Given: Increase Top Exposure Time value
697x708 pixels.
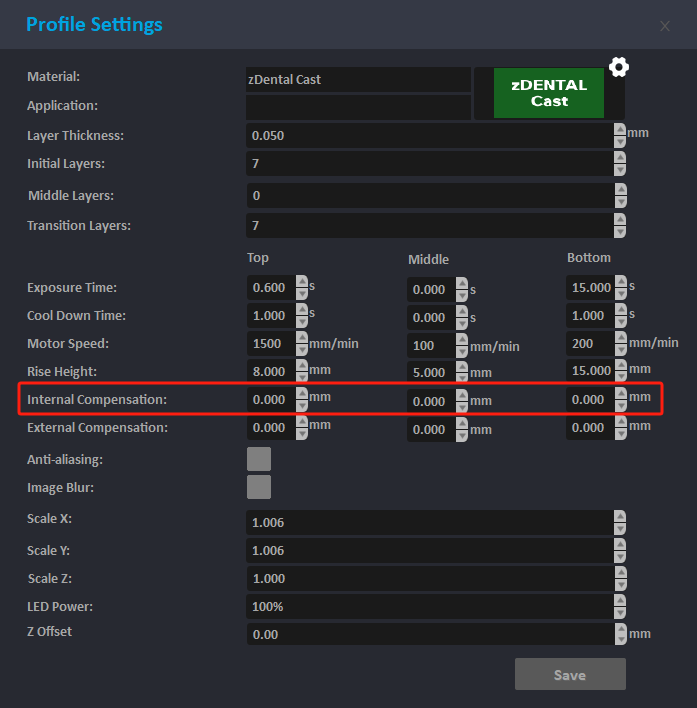Looking at the screenshot, I should (x=301, y=282).
